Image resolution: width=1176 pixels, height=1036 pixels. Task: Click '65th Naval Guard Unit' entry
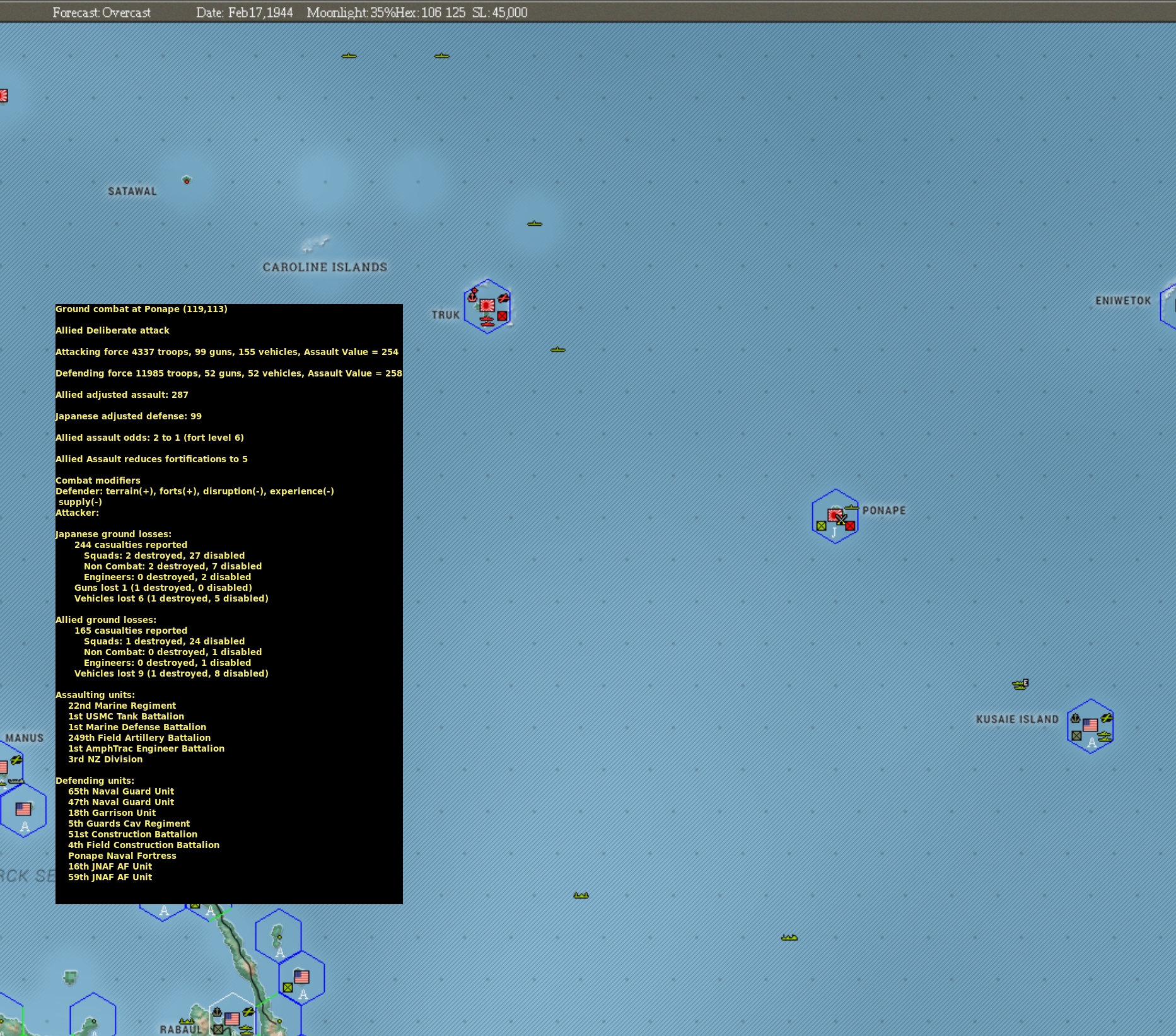pos(121,791)
